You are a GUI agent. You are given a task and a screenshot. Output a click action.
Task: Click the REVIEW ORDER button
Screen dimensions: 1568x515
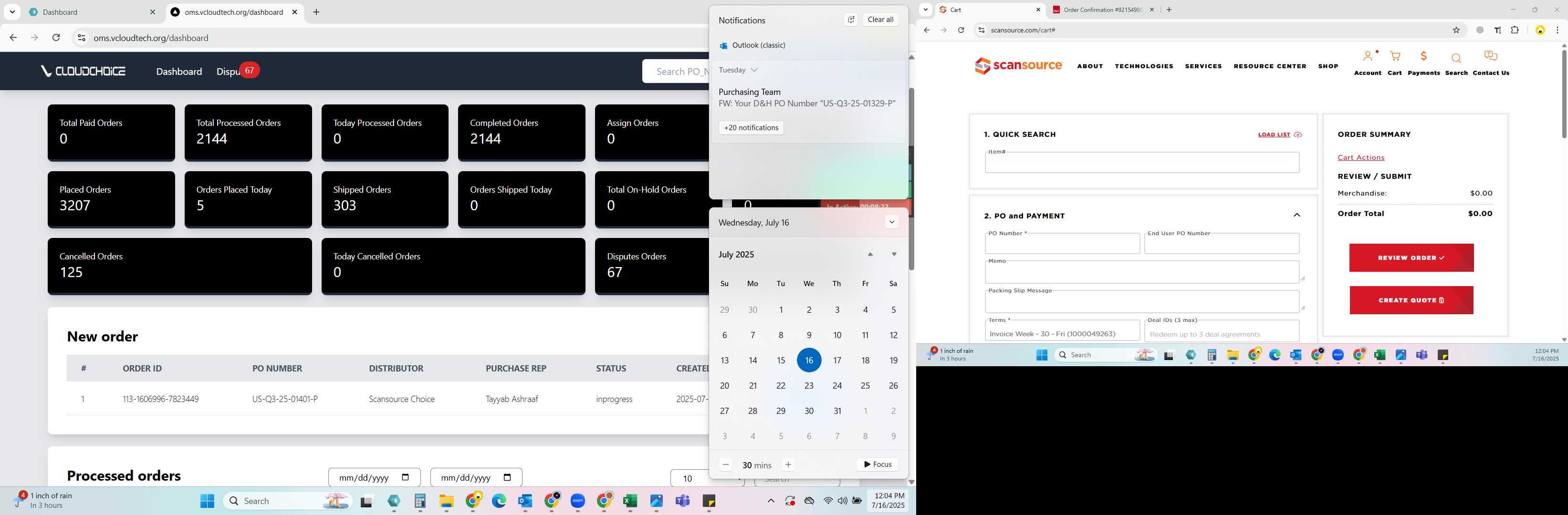tap(1411, 258)
